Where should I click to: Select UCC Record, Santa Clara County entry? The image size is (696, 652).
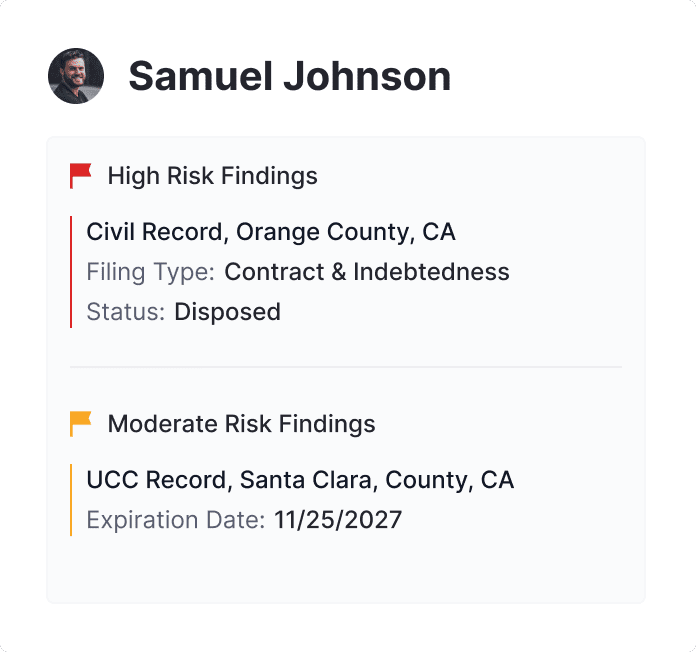300,480
